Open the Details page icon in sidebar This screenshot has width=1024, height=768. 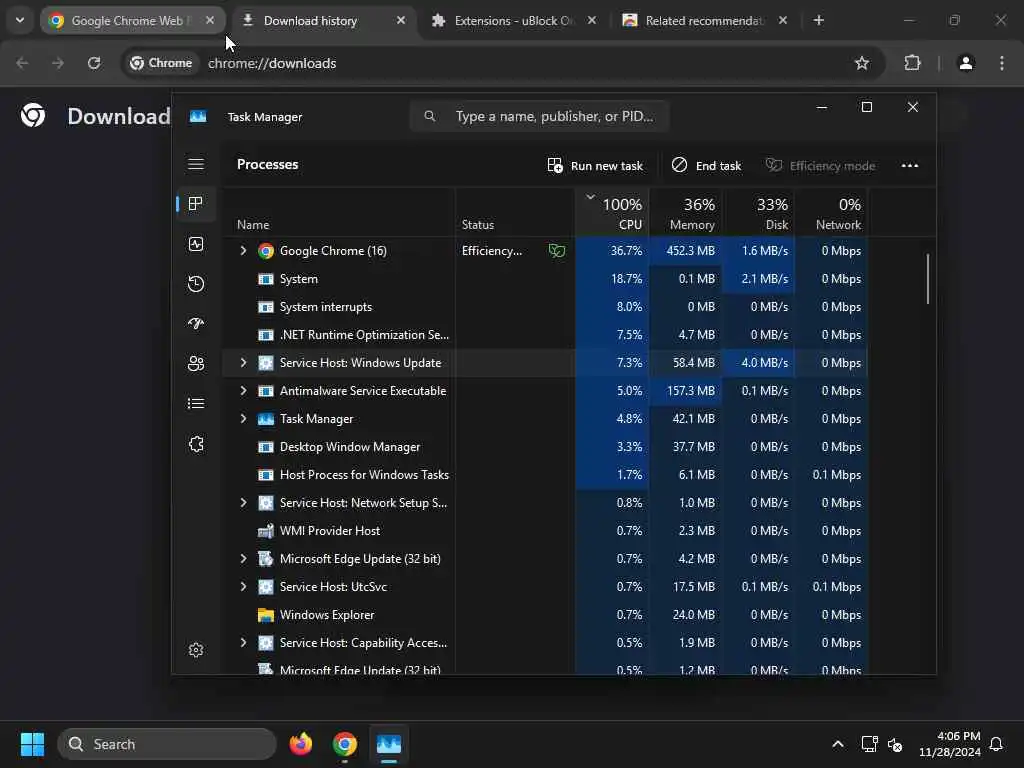196,404
